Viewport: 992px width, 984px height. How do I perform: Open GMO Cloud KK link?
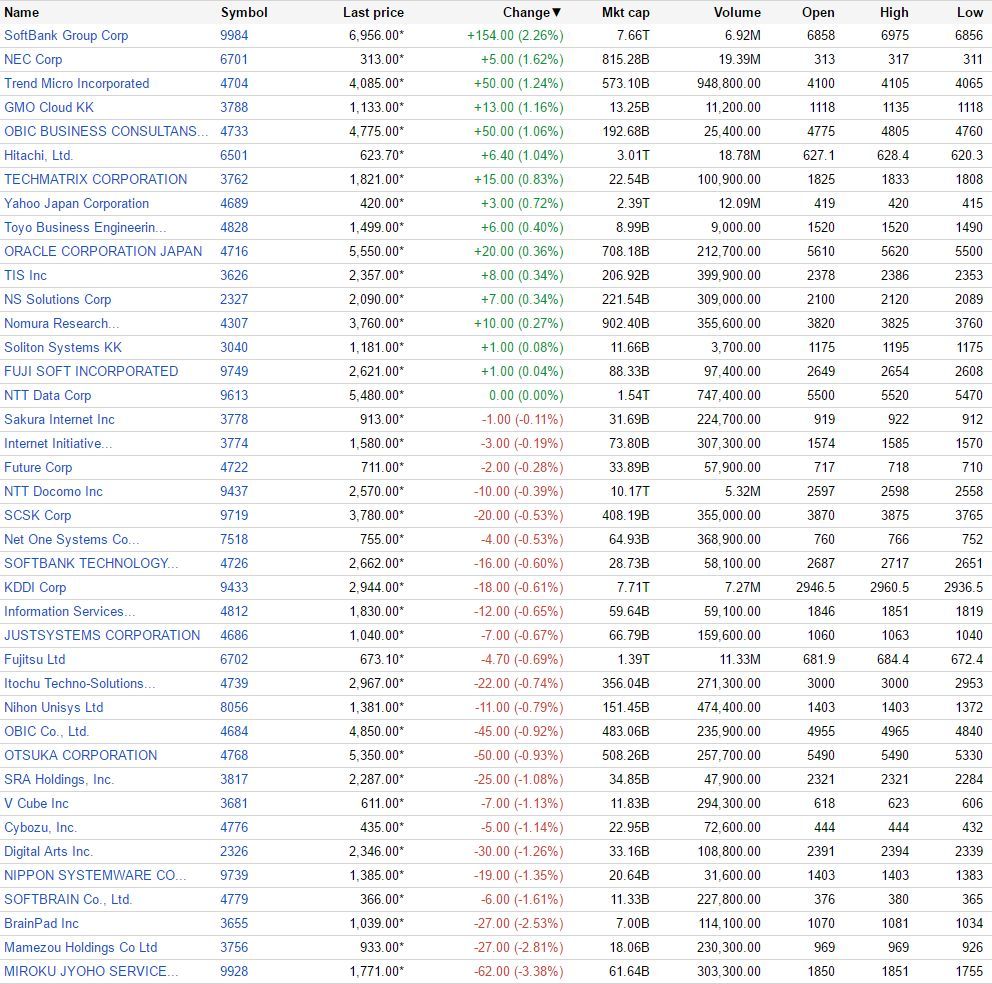pyautogui.click(x=49, y=108)
